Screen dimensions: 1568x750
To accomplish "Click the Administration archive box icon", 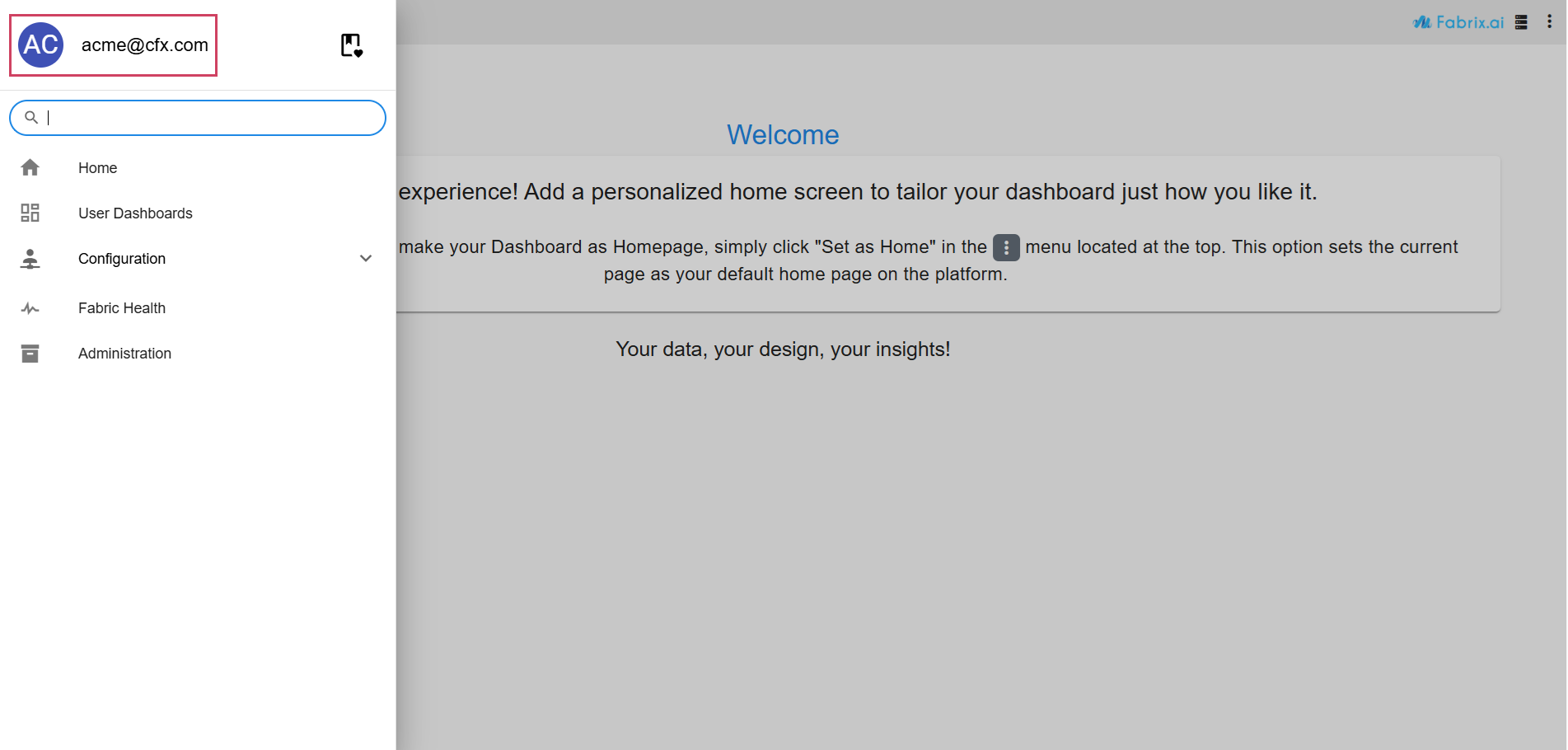I will pyautogui.click(x=30, y=354).
